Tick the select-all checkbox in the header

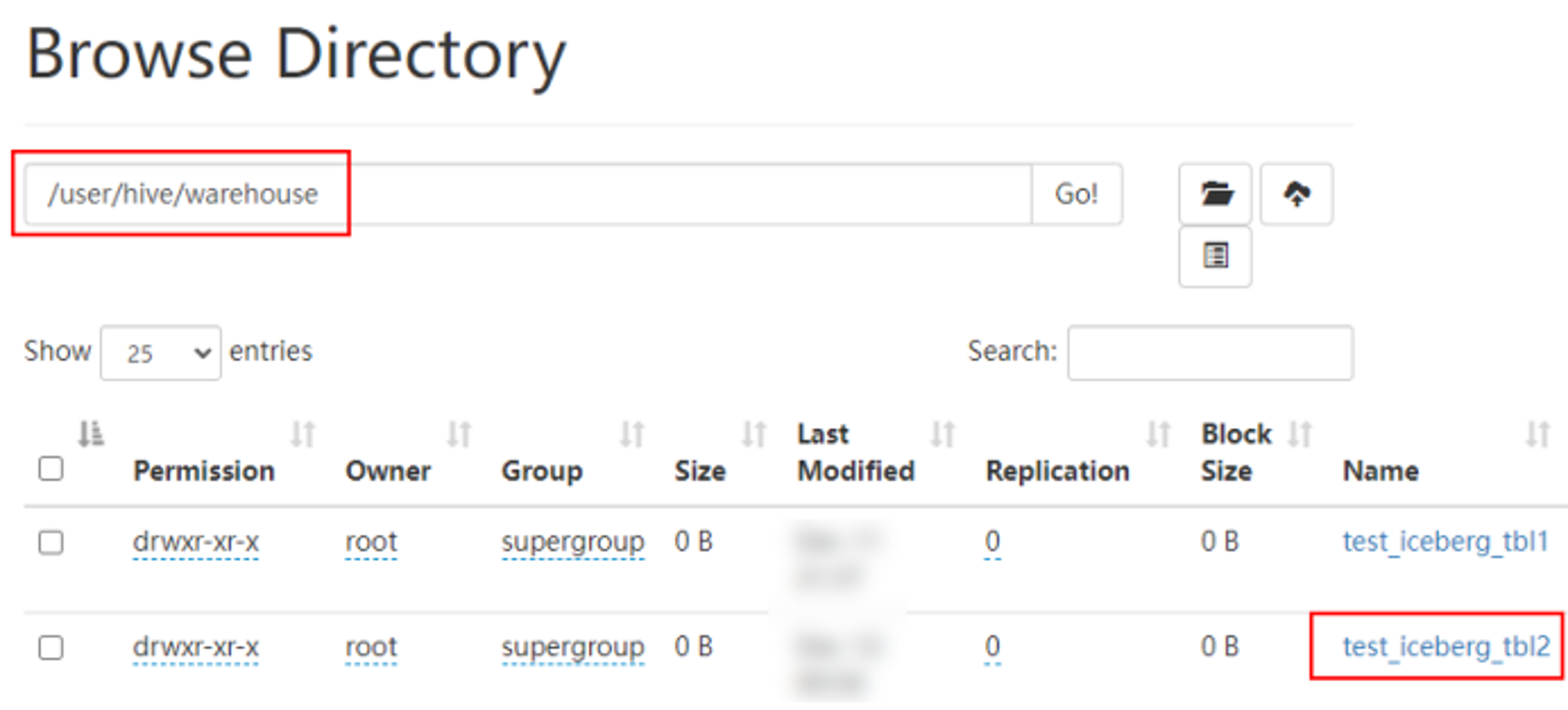click(51, 468)
